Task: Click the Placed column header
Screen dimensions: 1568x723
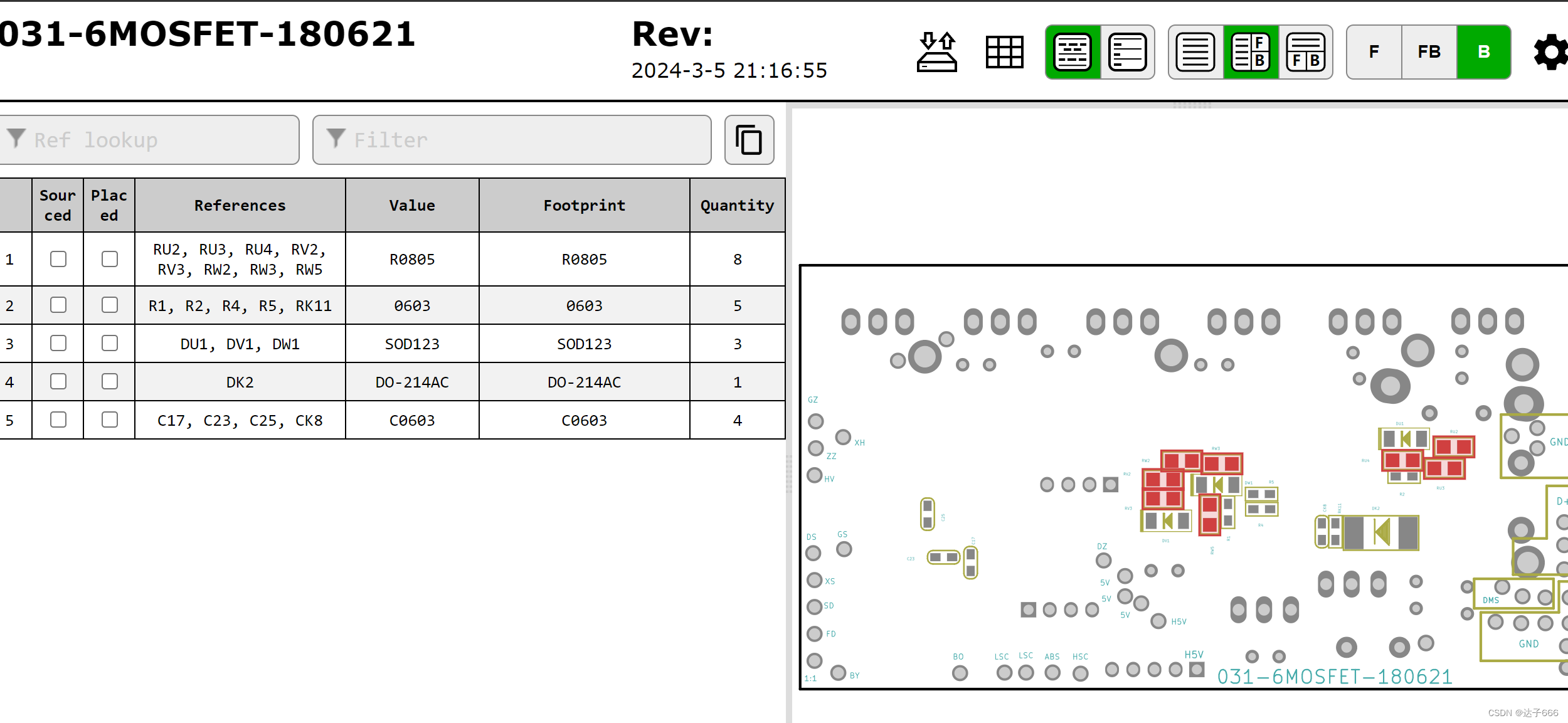Action: (x=109, y=205)
